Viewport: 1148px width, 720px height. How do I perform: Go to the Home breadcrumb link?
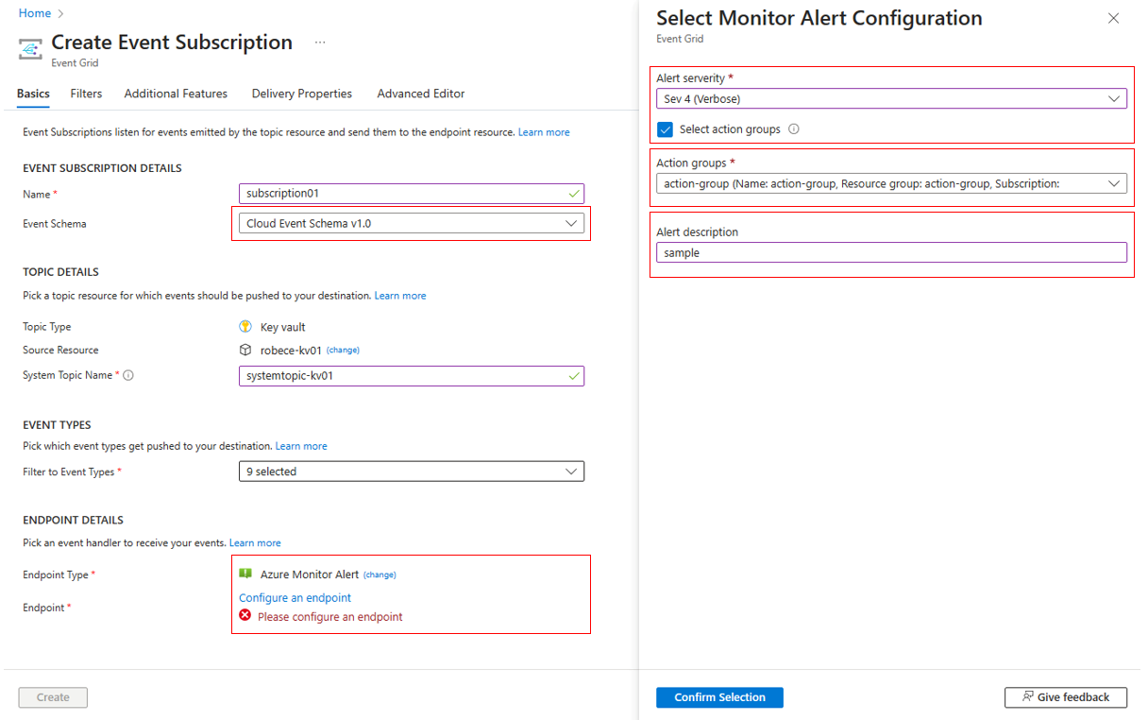tap(34, 13)
